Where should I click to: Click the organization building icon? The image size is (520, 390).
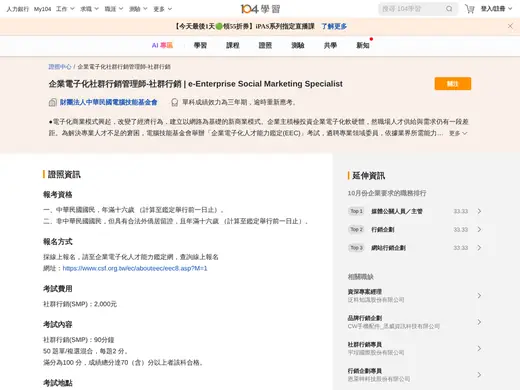coord(53,102)
